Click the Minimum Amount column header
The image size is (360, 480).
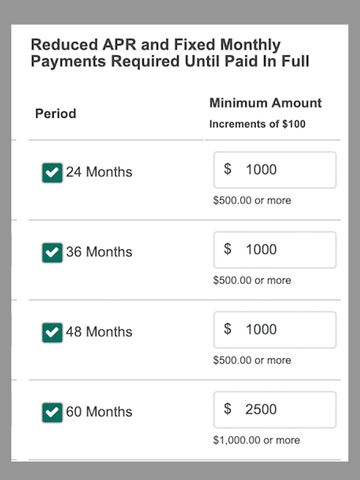[266, 103]
